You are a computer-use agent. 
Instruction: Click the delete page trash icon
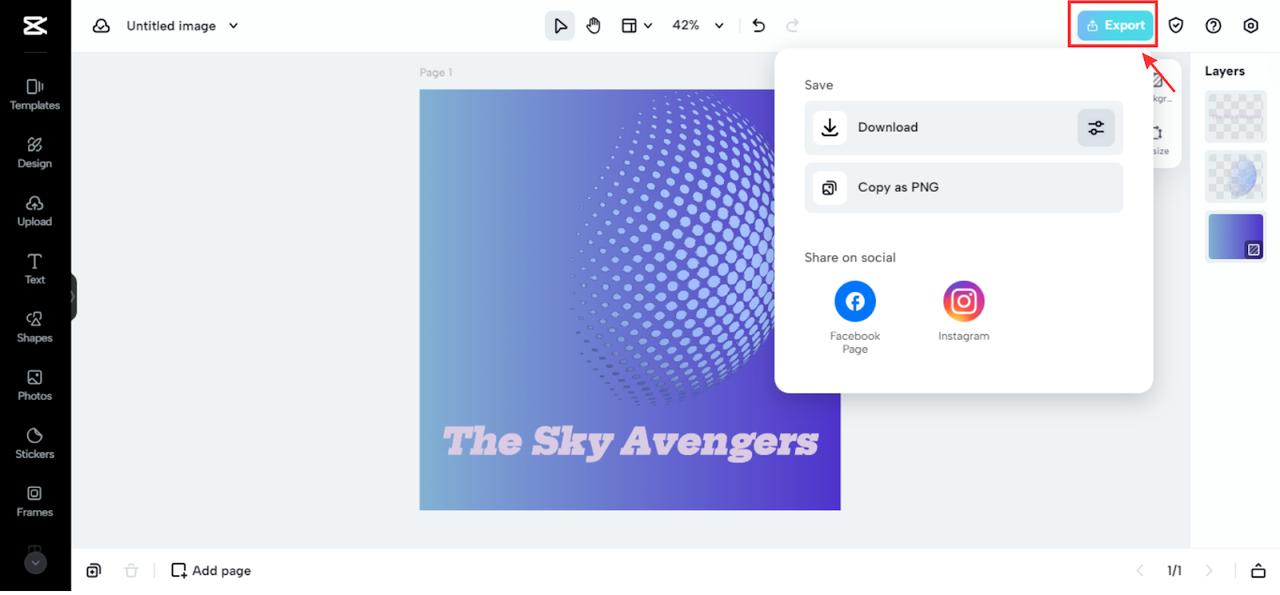[131, 571]
